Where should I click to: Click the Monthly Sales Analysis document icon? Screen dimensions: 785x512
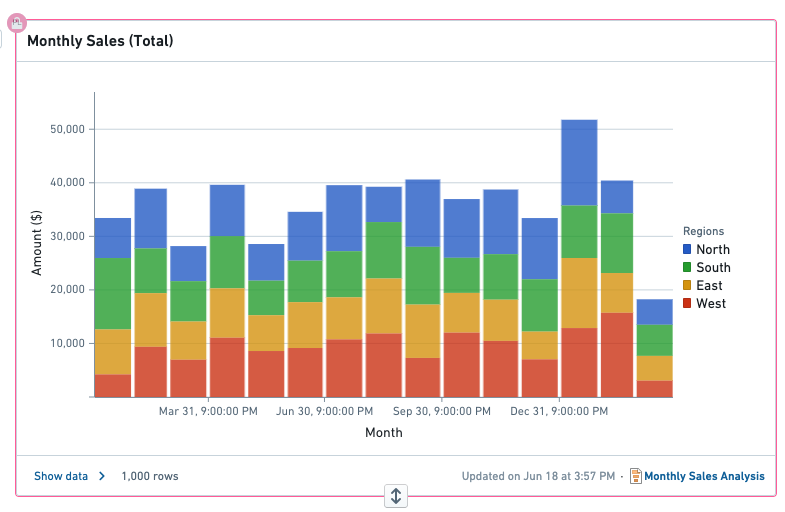(x=635, y=476)
